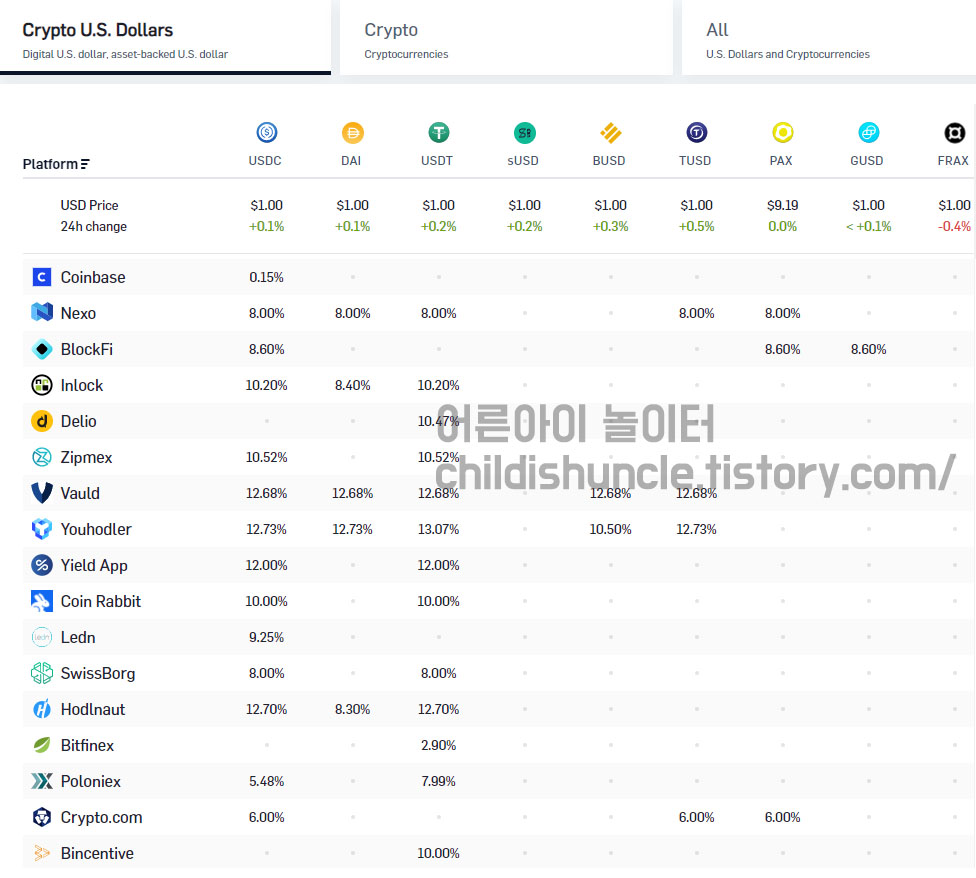Click the TUSD column label
976x878 pixels.
click(x=695, y=161)
